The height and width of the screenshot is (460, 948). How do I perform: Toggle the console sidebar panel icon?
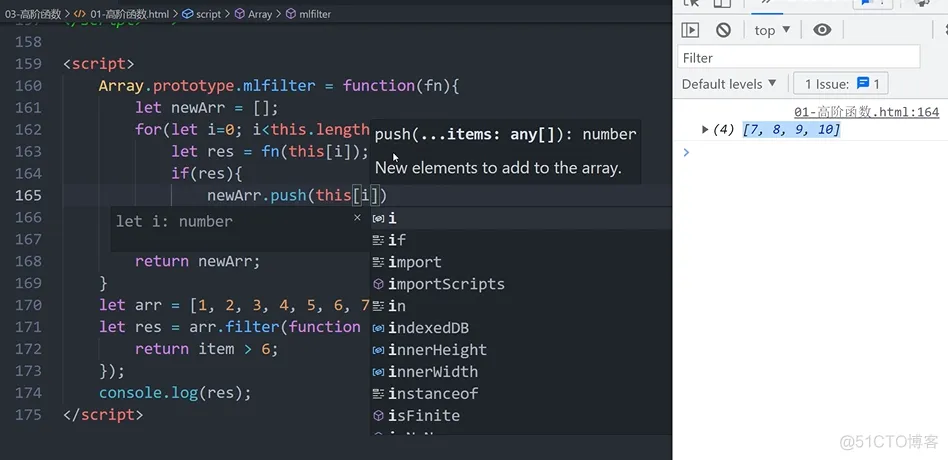click(690, 30)
